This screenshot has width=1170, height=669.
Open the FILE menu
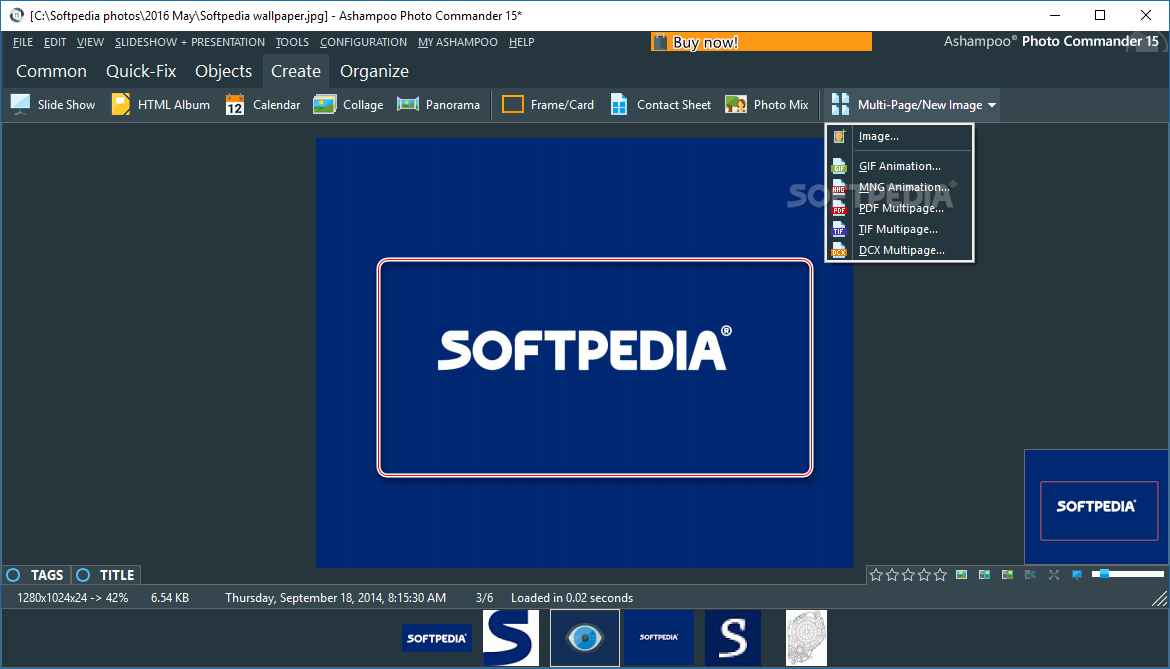(x=23, y=43)
